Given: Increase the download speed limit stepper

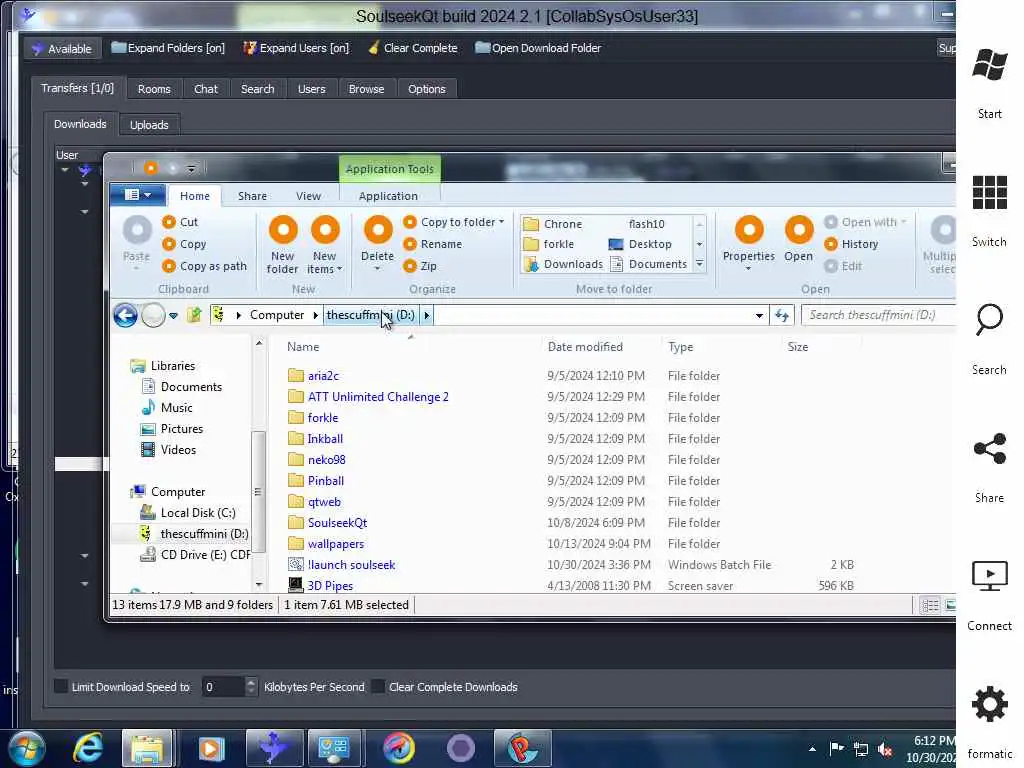Looking at the screenshot, I should click(x=251, y=682).
